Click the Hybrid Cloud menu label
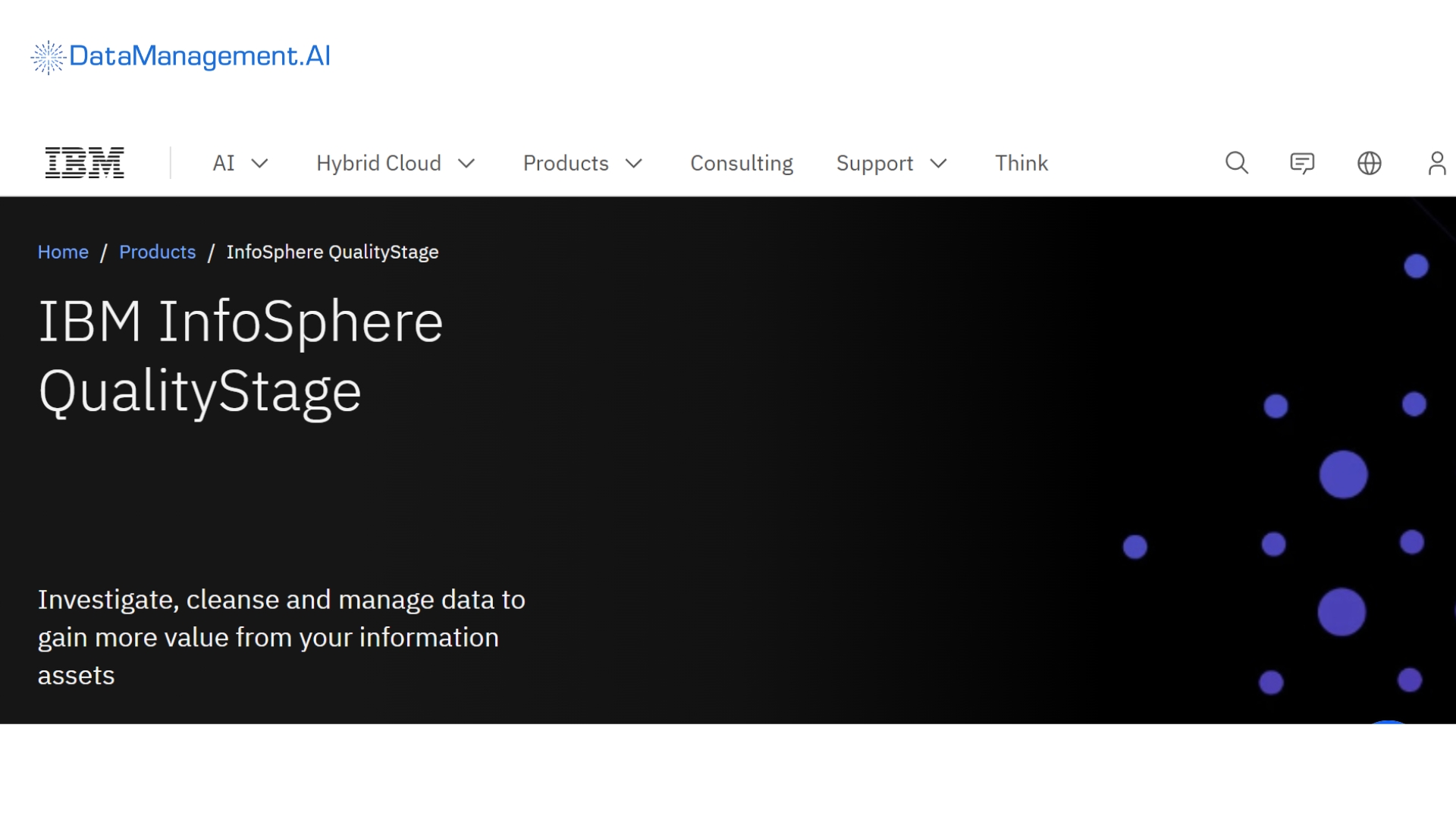This screenshot has width=1456, height=819. pos(378,163)
